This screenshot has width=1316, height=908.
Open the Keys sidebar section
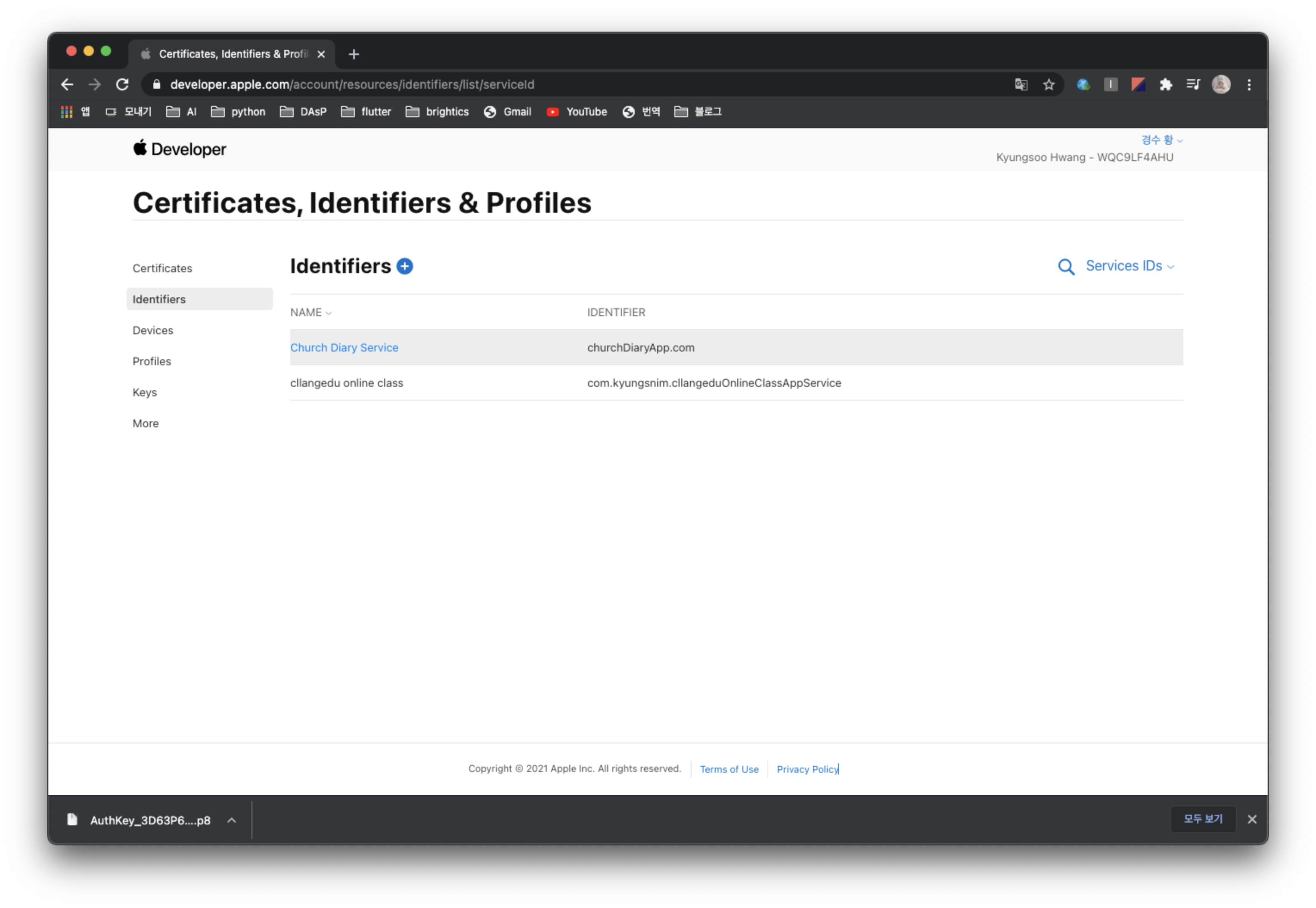click(144, 392)
